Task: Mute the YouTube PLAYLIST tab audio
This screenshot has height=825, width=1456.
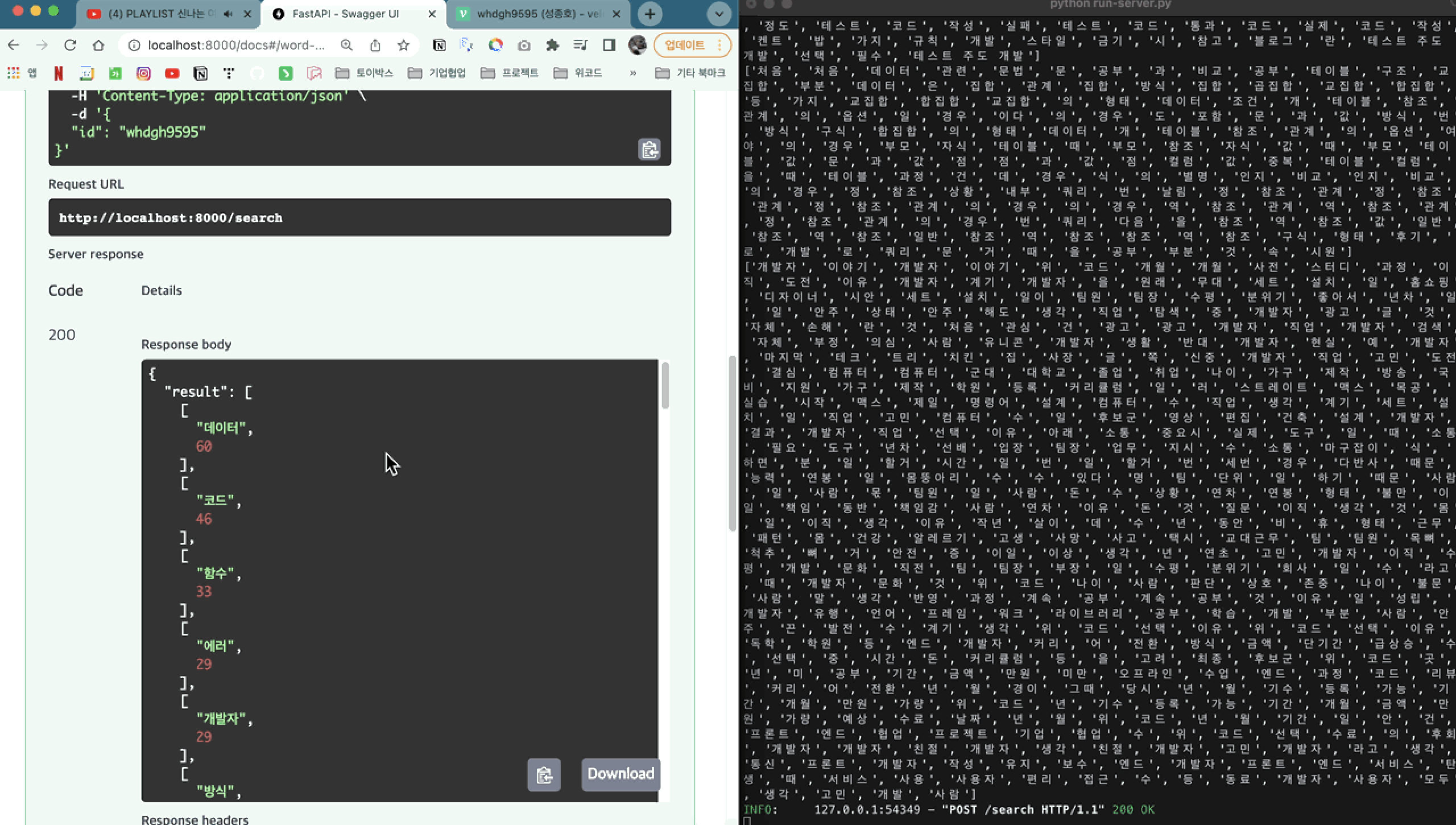Action: tap(229, 14)
